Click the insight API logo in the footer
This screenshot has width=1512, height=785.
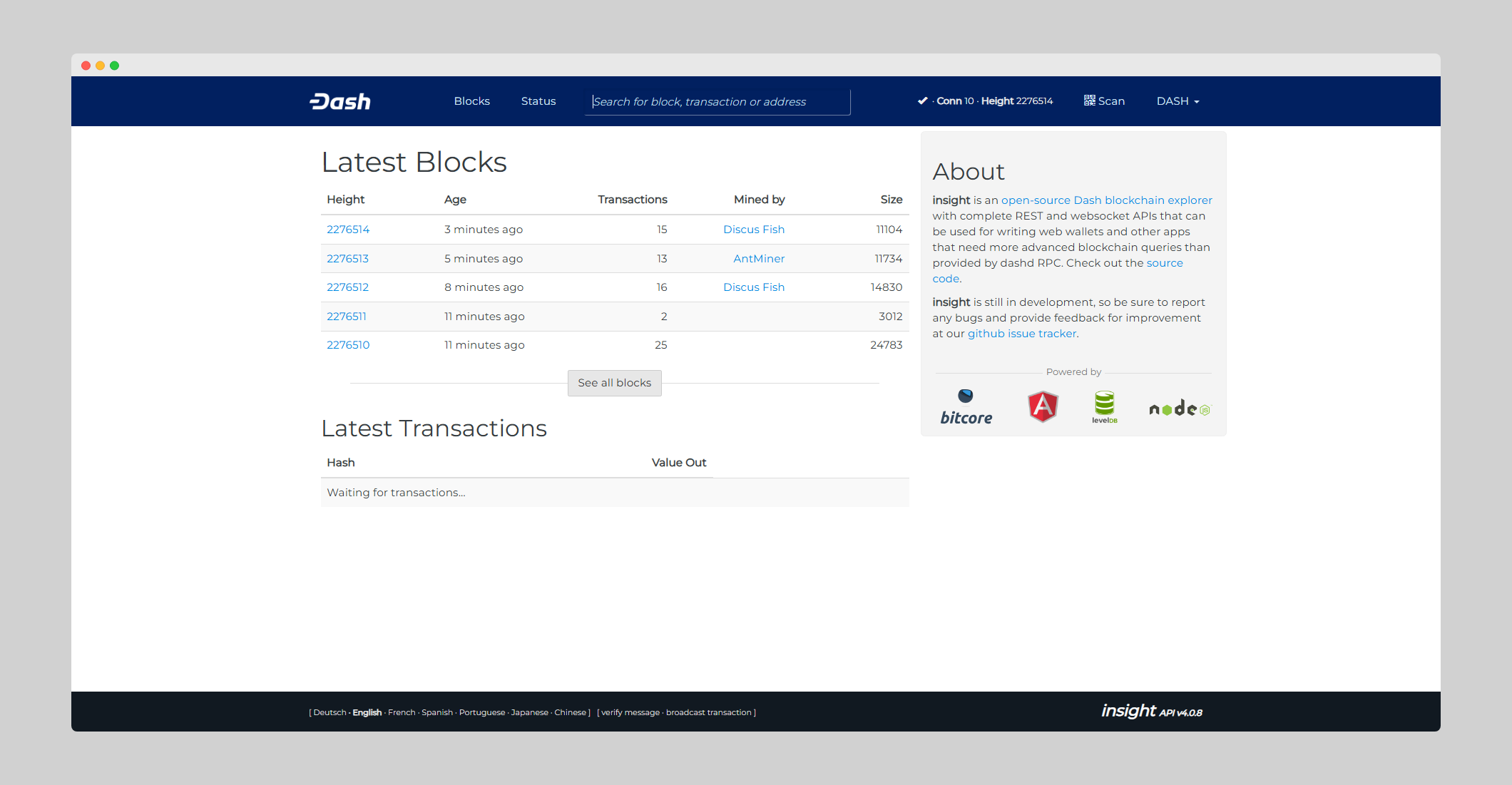click(1150, 711)
